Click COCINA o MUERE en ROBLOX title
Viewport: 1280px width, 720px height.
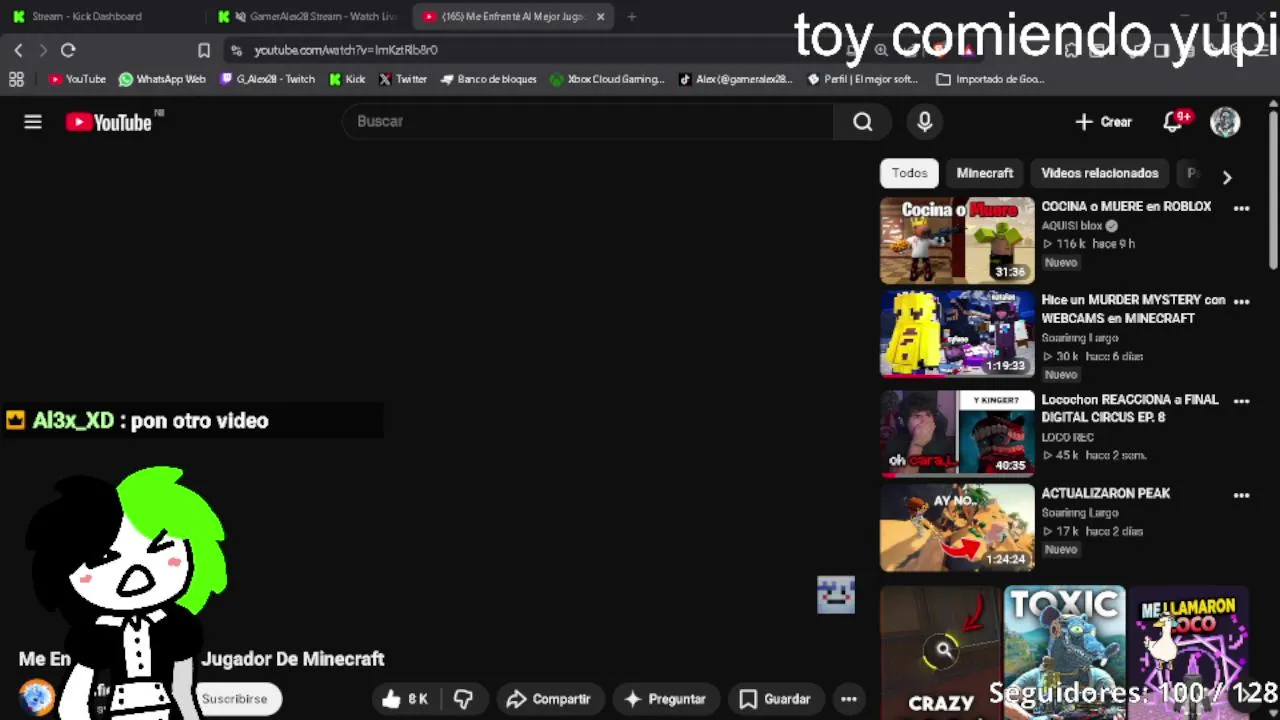pos(1126,206)
